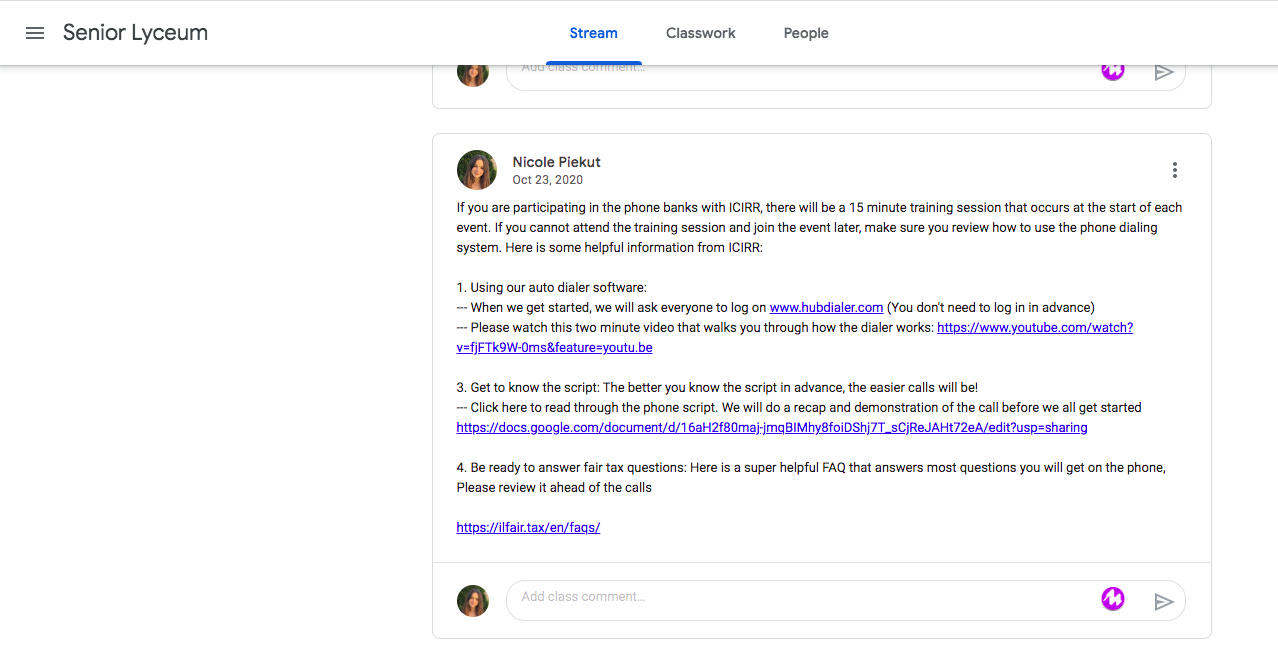This screenshot has width=1278, height=662.
Task: Click the send arrow in the bottom comment box
Action: click(x=1163, y=601)
